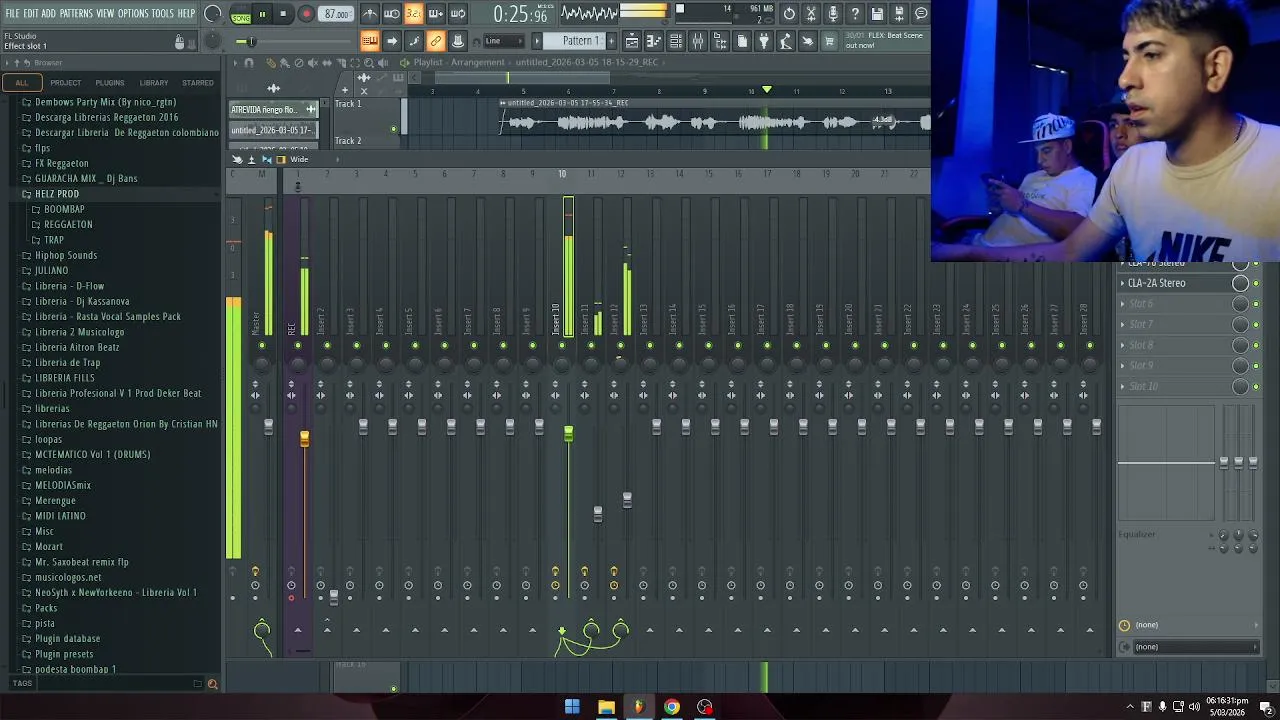
Task: Switch browser to the LIBRARY tab
Action: pyautogui.click(x=154, y=83)
